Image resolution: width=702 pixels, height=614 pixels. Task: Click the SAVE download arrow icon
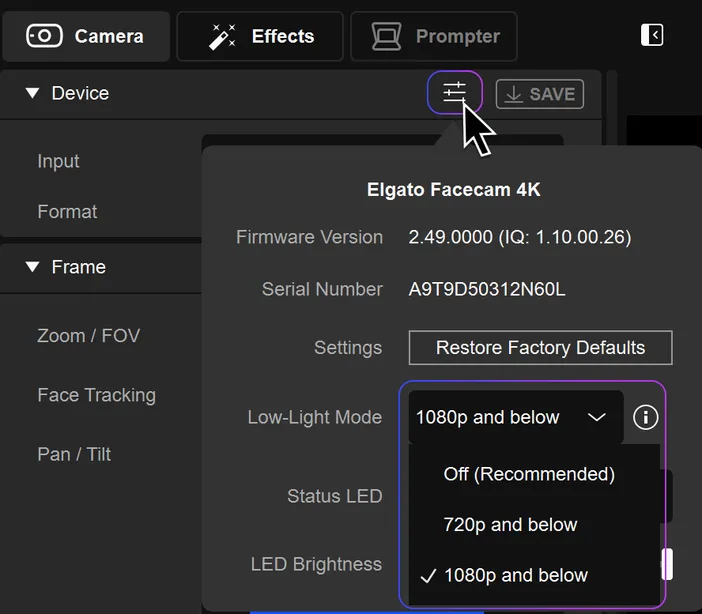pos(514,94)
